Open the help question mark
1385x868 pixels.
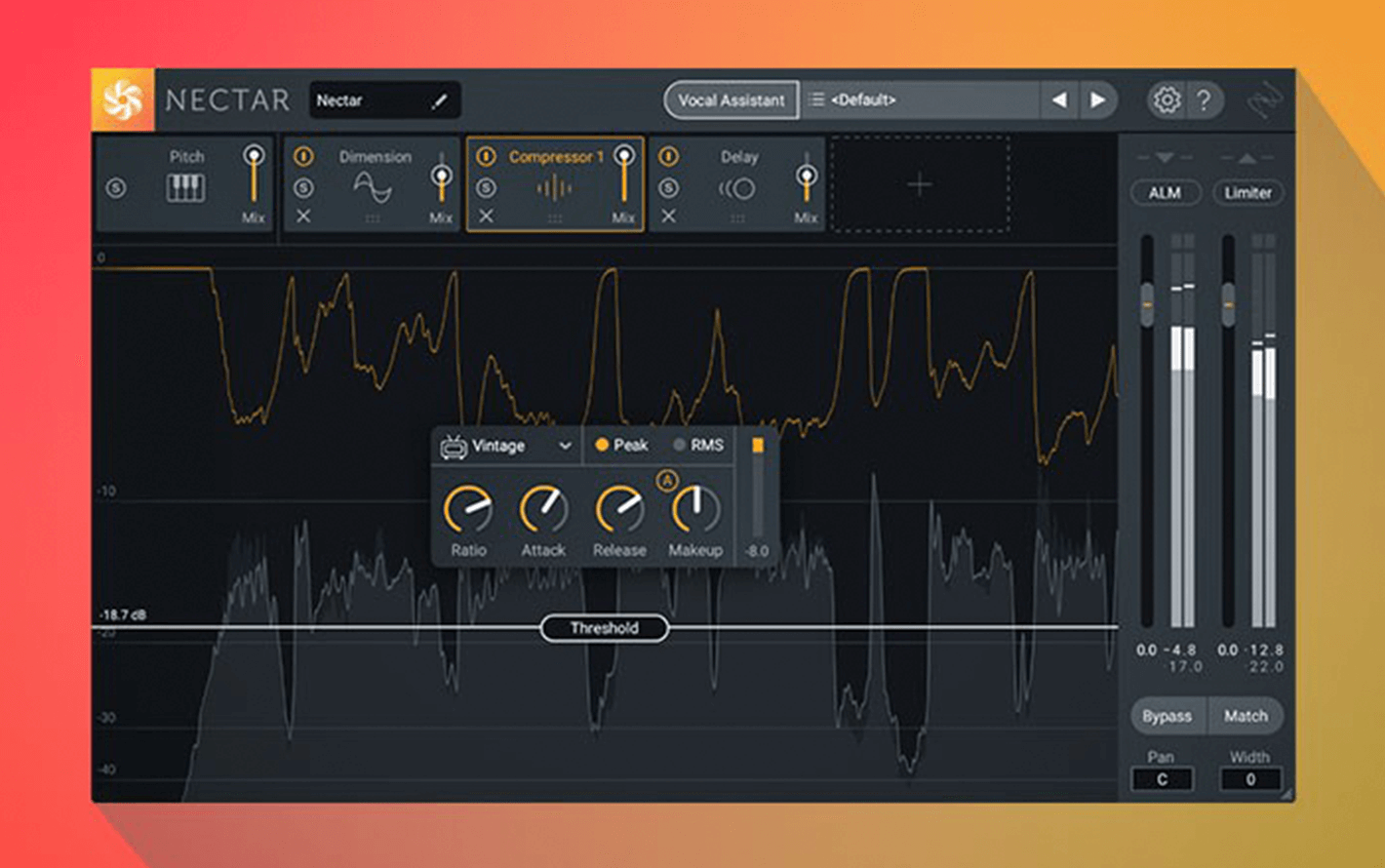tap(1205, 99)
